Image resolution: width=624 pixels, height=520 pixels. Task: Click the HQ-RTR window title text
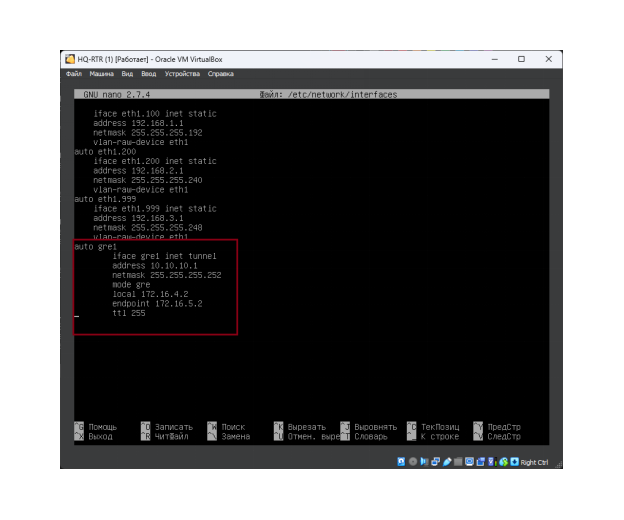point(150,59)
